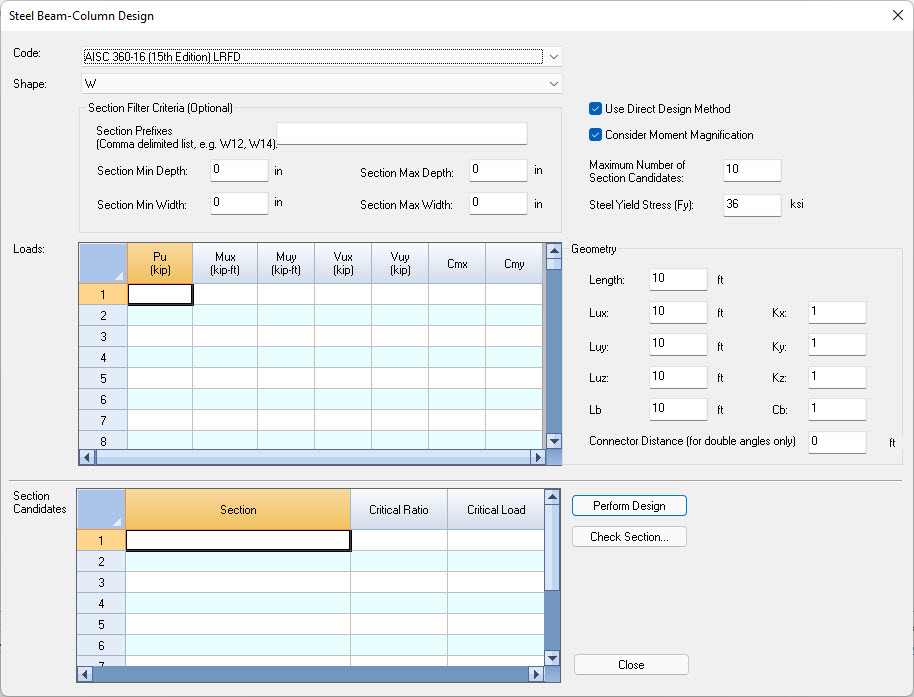Viewport: 914px width, 697px height.
Task: Click the Perform Design button
Action: pos(629,506)
